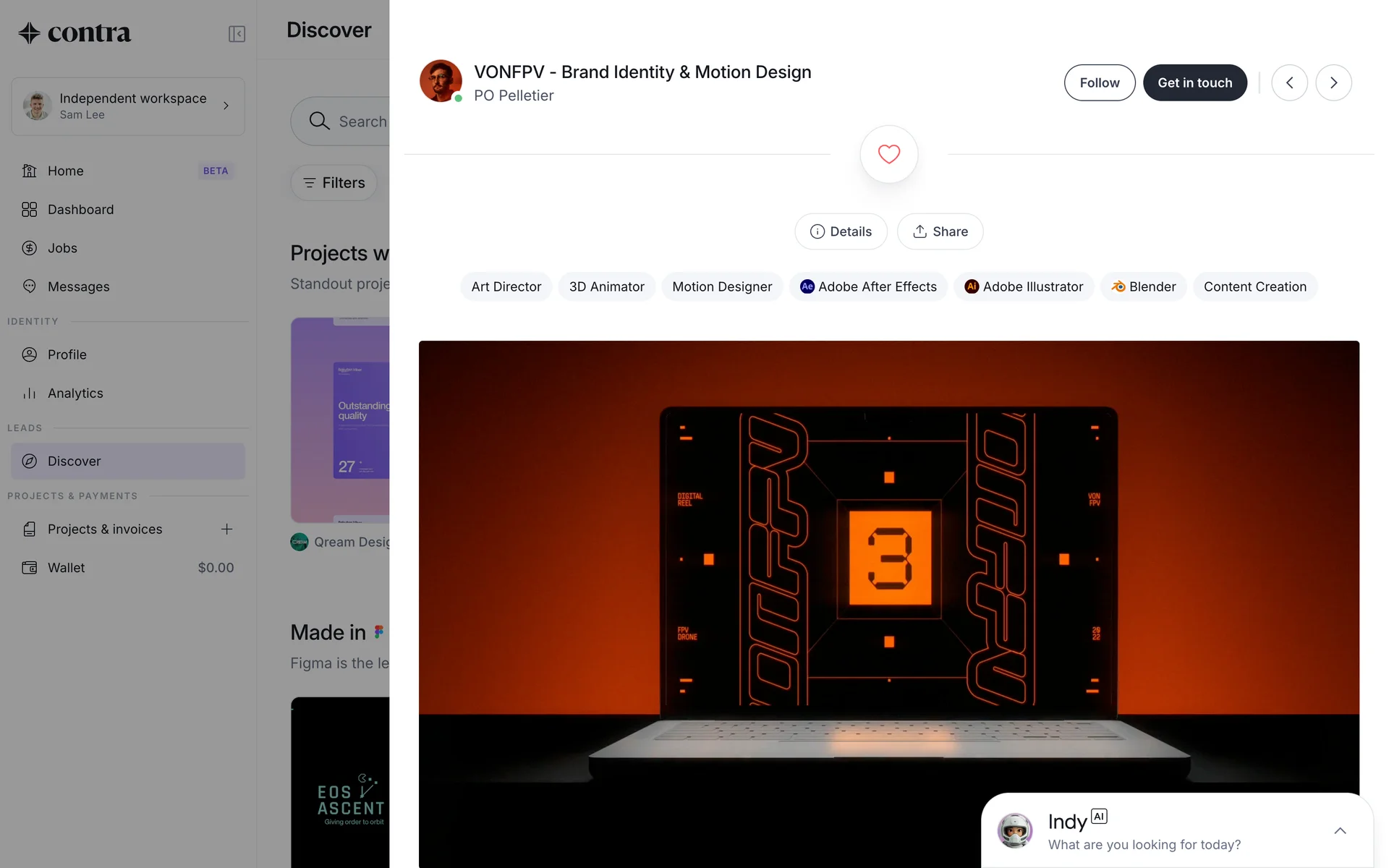Collapse the sidebar panel icon
The height and width of the screenshot is (868, 1389).
point(237,34)
